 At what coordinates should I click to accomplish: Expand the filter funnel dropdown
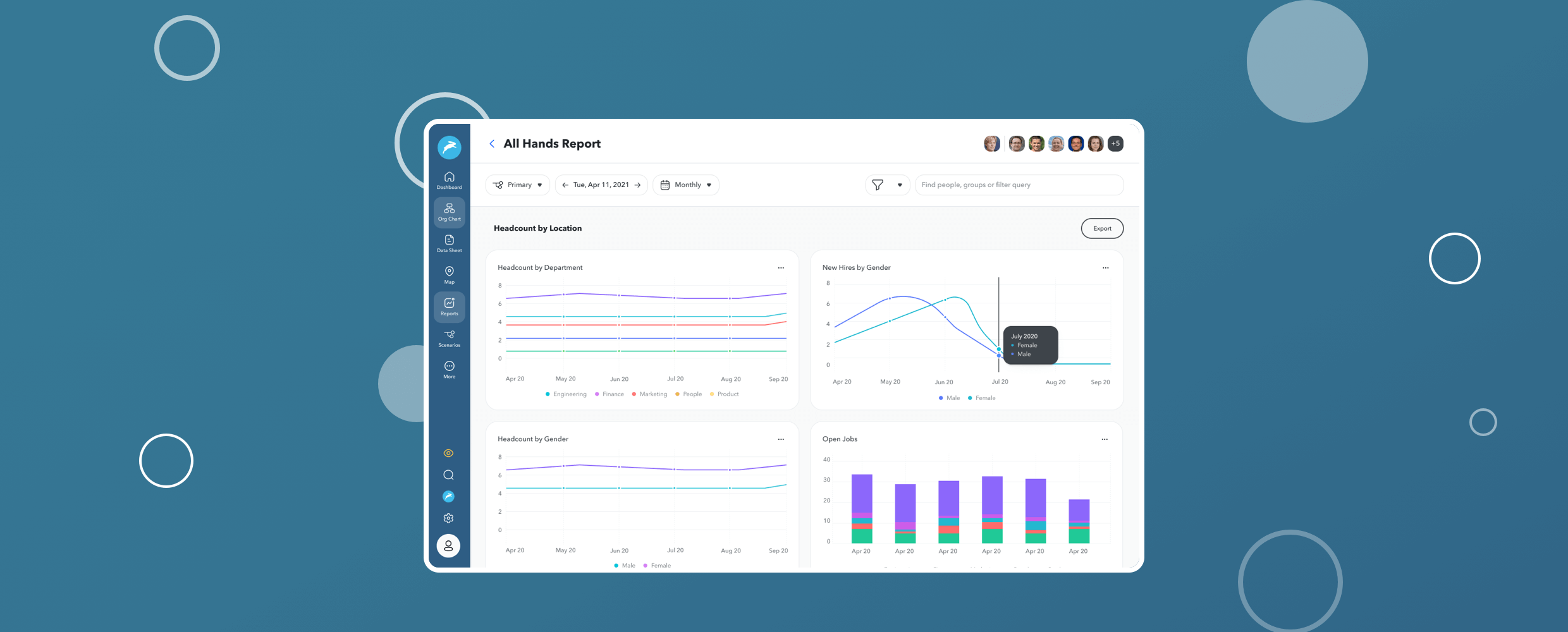(x=887, y=185)
